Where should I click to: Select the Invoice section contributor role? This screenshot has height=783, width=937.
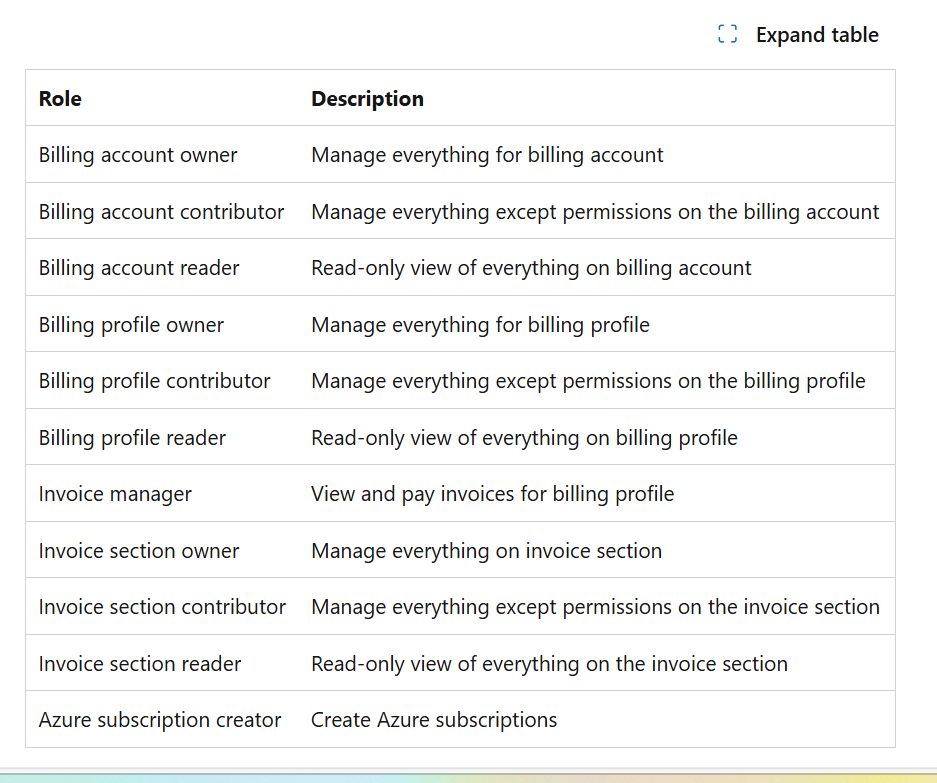(162, 607)
